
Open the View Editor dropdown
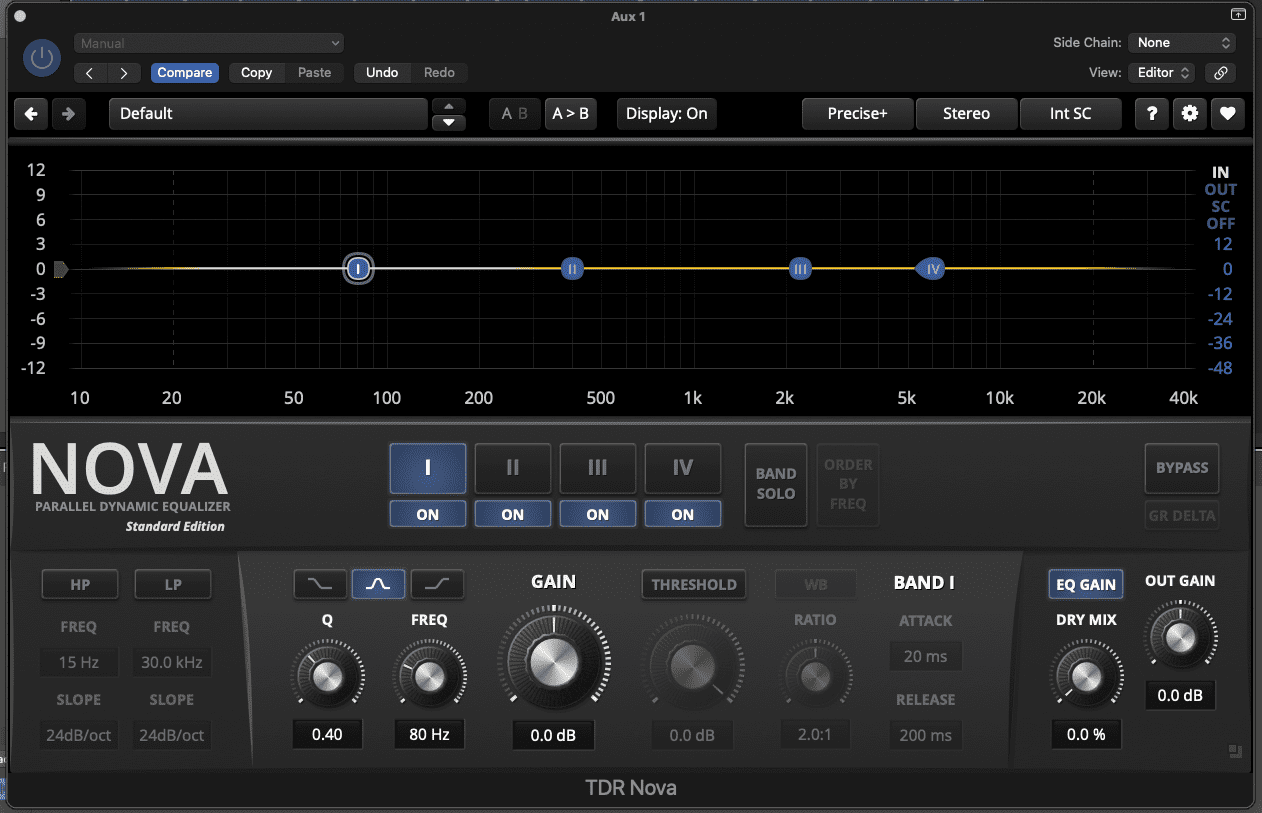pyautogui.click(x=1161, y=73)
